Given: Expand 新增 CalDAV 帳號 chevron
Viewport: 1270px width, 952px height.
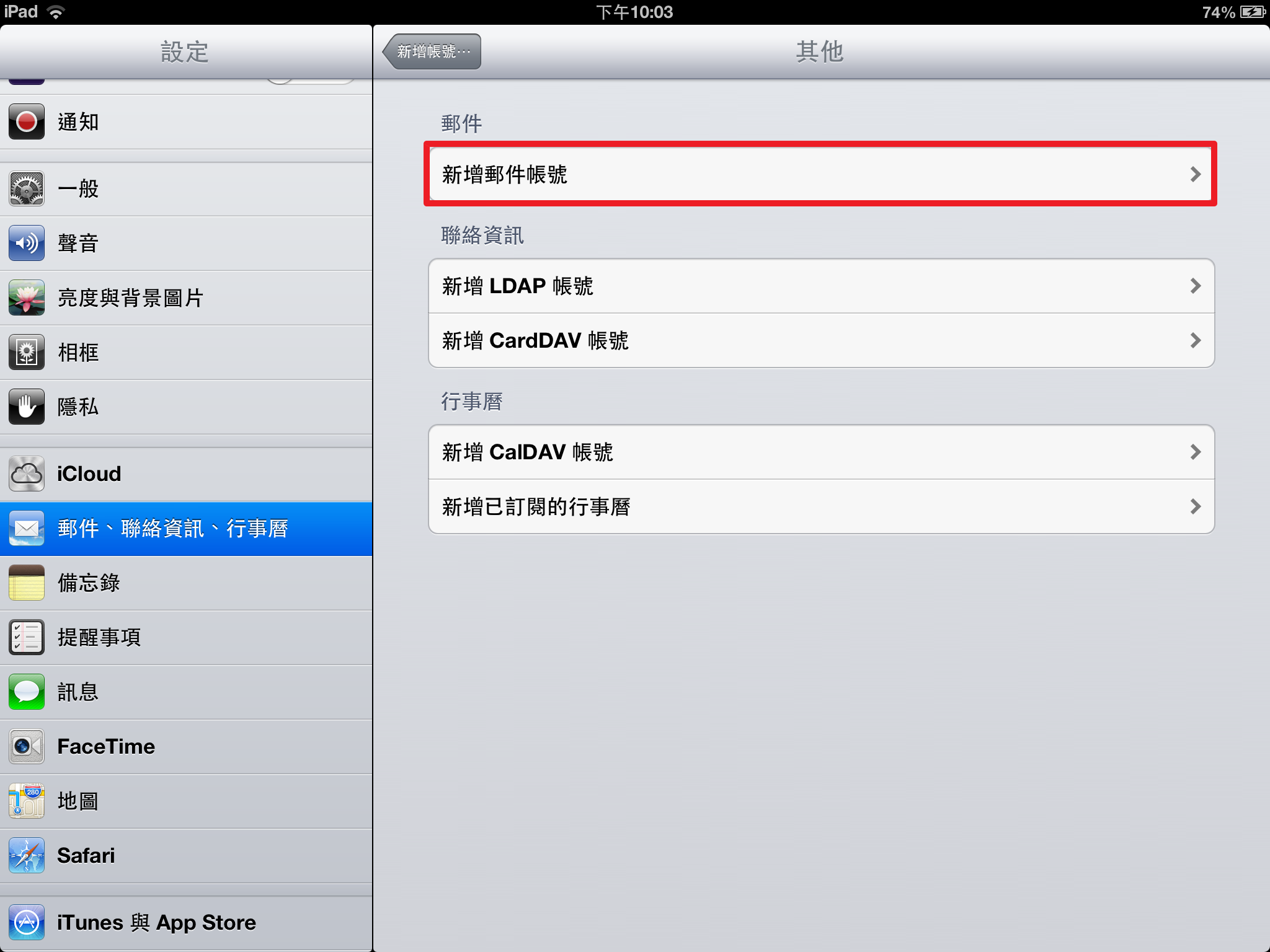Looking at the screenshot, I should pyautogui.click(x=1196, y=452).
